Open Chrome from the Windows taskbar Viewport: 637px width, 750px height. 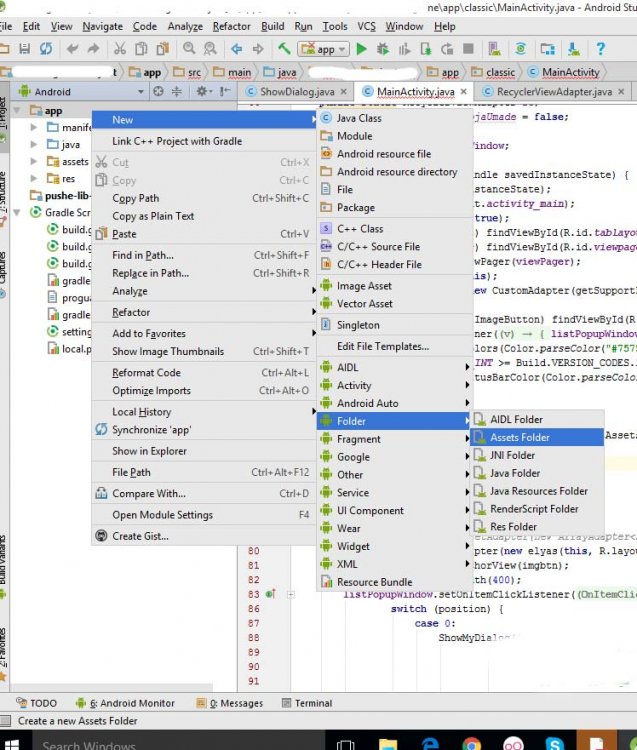pyautogui.click(x=470, y=743)
